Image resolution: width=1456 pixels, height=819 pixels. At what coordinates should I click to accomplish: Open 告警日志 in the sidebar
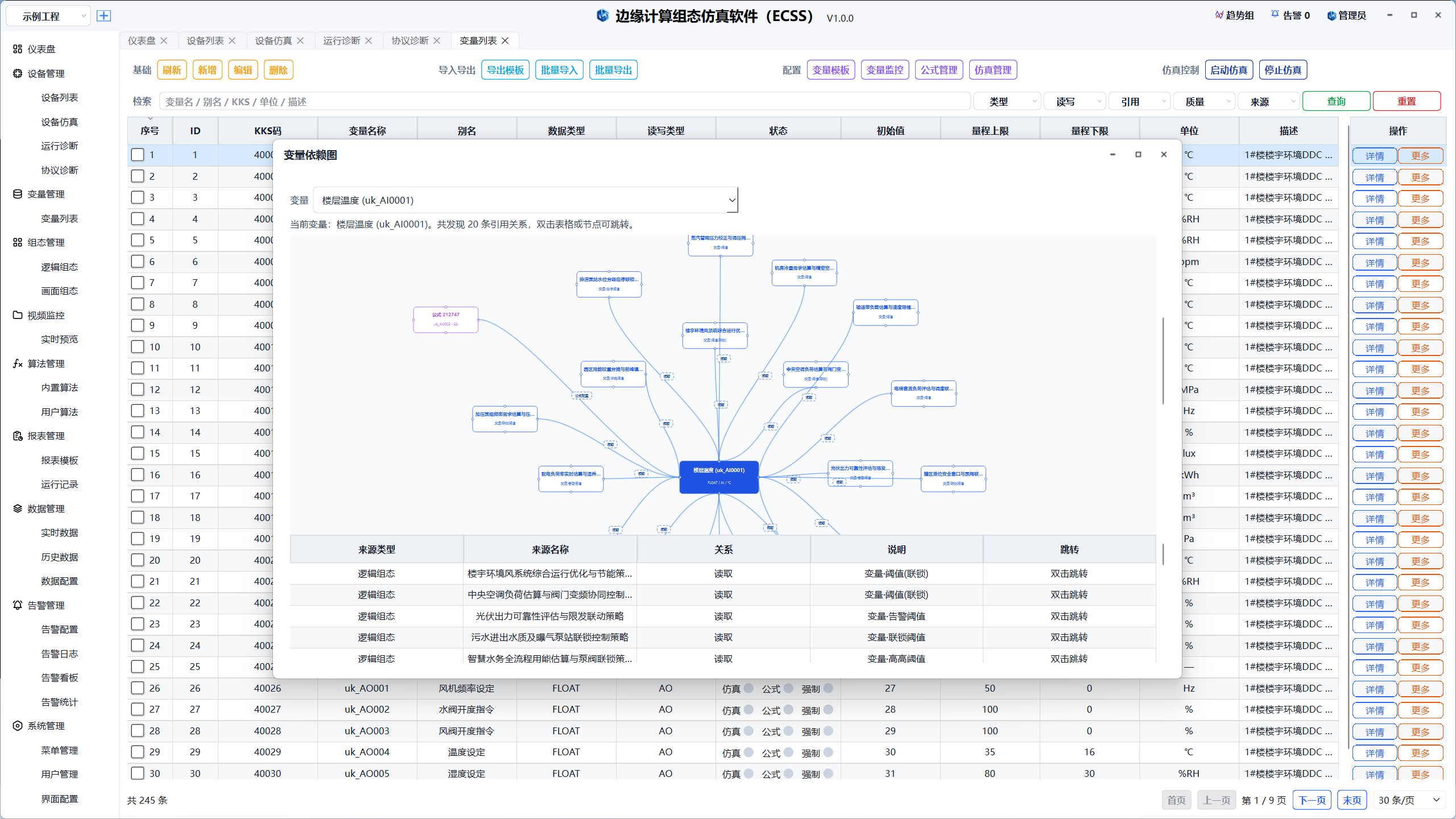(x=60, y=653)
